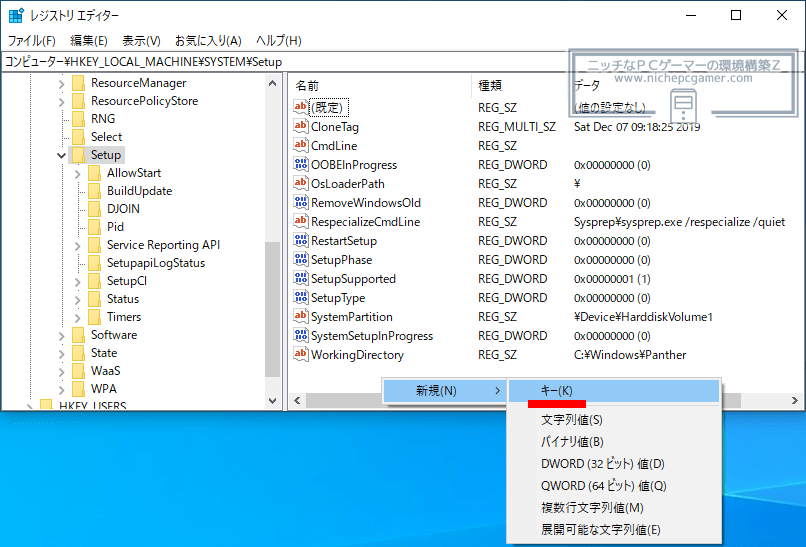Click the SetupapiLogStatus folder icon
Viewport: 806px width, 547px height.
point(95,263)
